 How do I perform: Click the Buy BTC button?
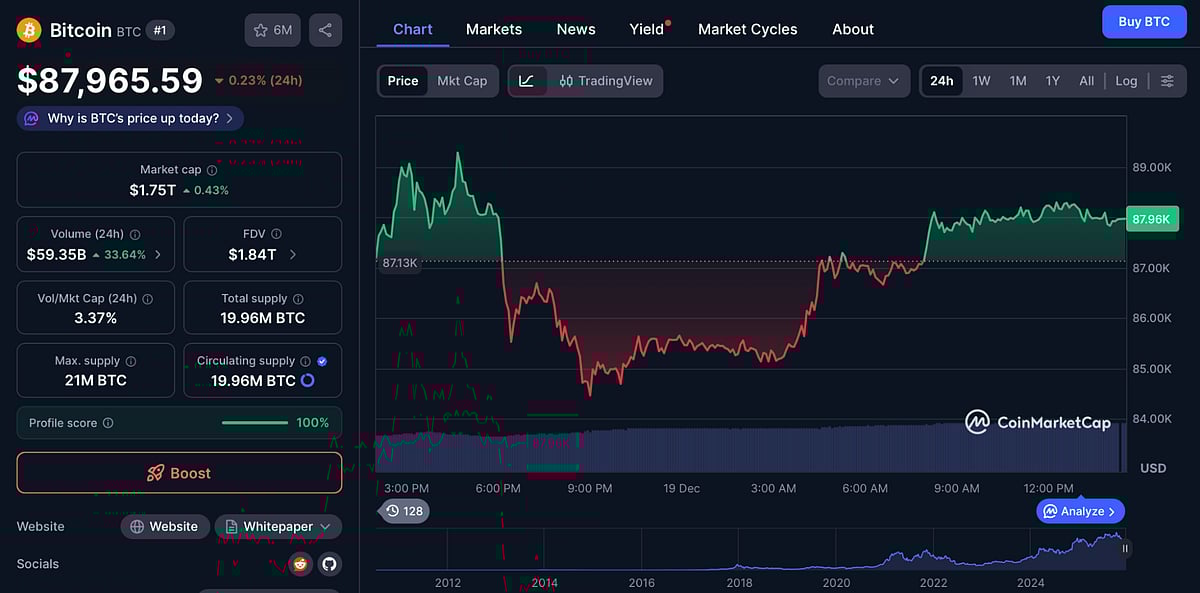1144,21
